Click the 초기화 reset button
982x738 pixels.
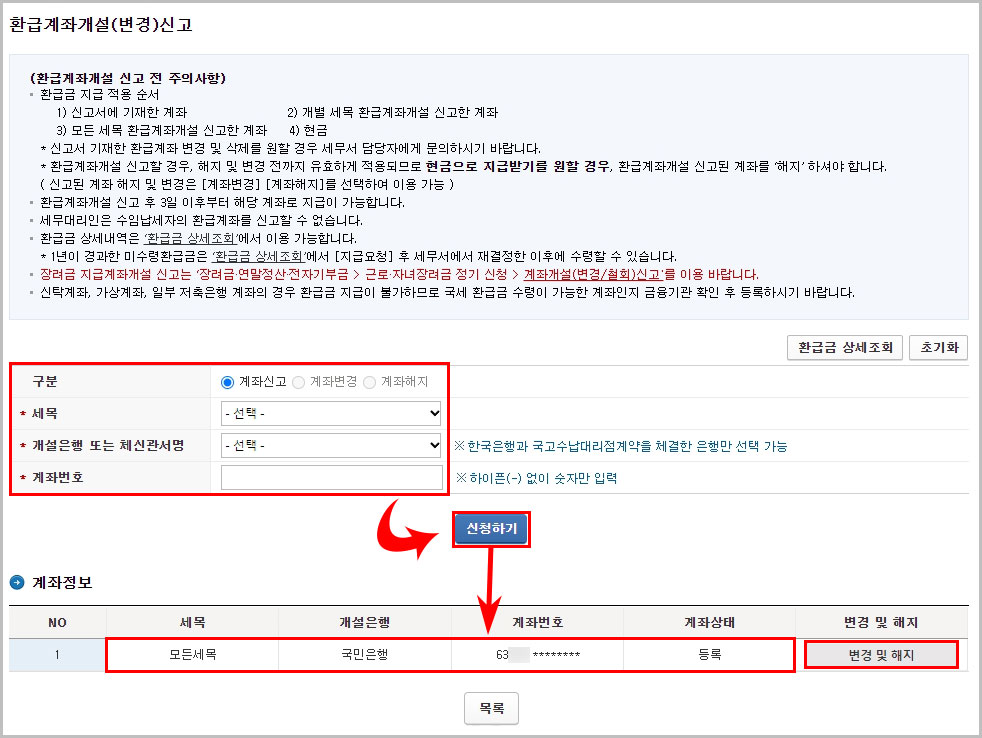[938, 348]
